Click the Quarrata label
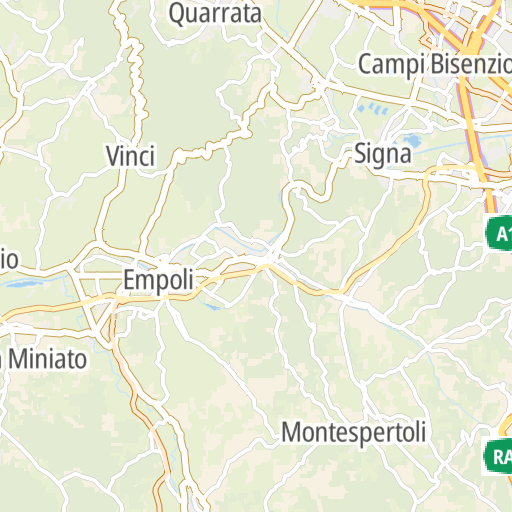 coord(215,14)
